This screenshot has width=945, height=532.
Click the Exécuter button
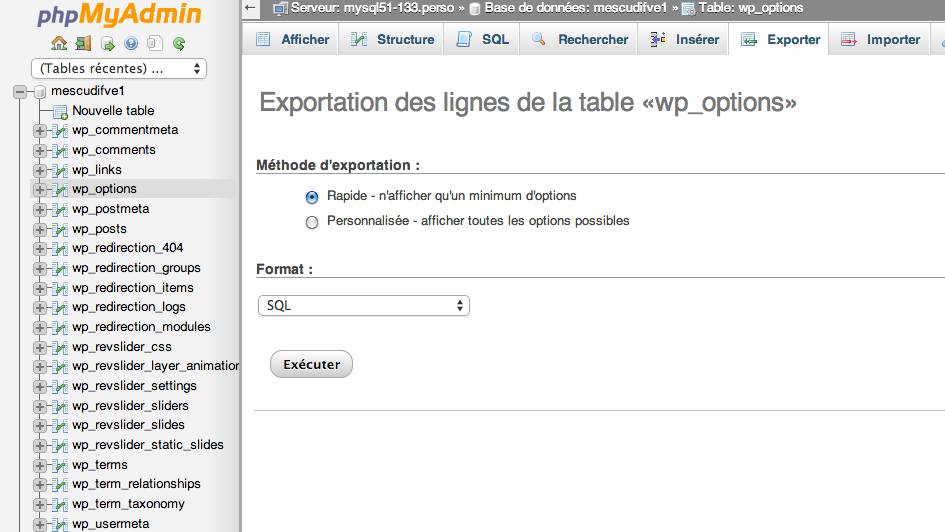click(x=312, y=365)
